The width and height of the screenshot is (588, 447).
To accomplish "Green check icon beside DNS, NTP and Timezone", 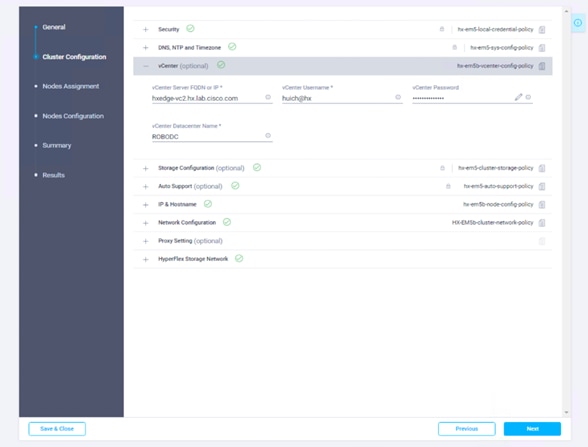I will [x=232, y=46].
